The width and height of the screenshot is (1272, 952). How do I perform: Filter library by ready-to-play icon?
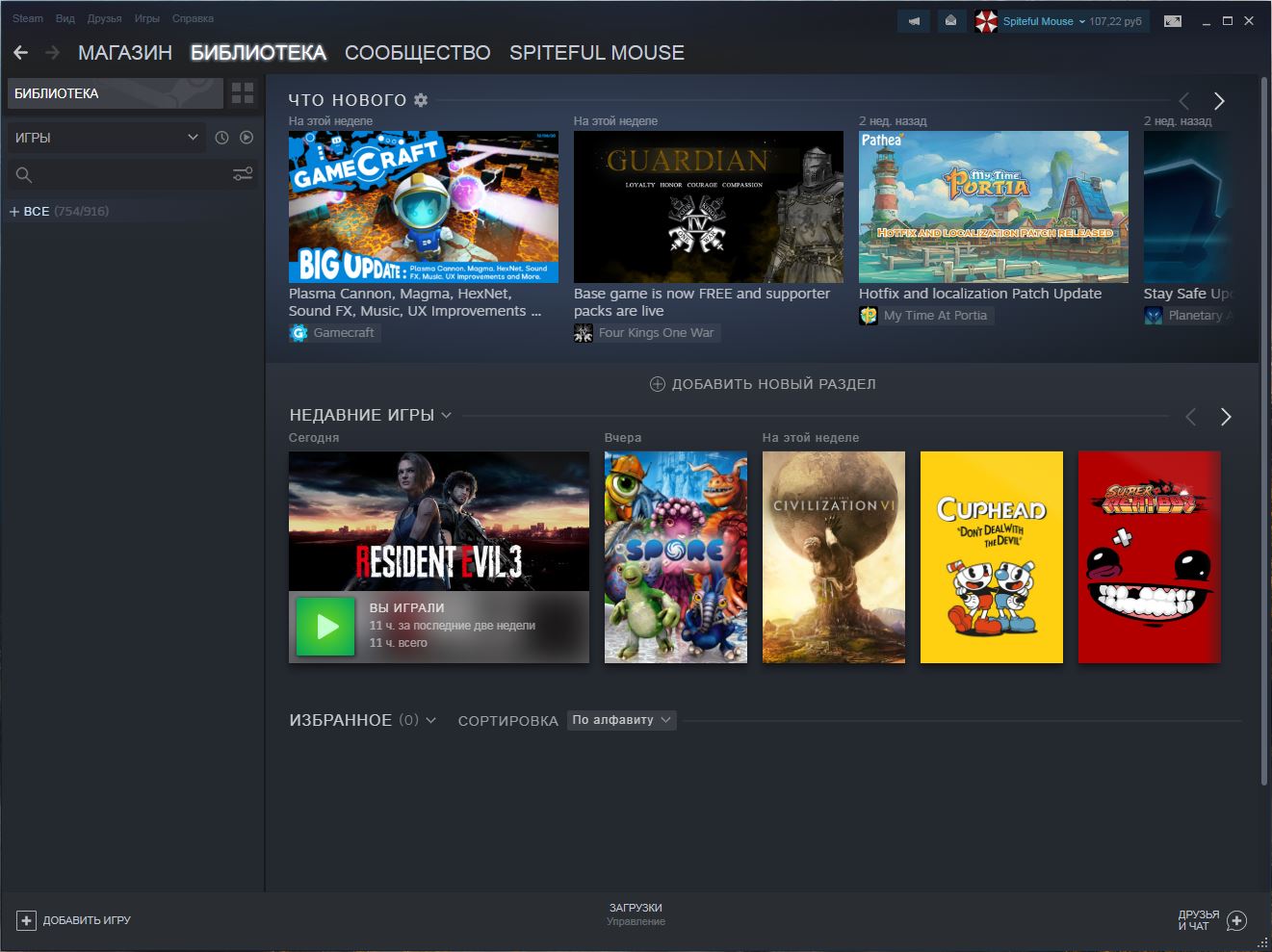[247, 138]
